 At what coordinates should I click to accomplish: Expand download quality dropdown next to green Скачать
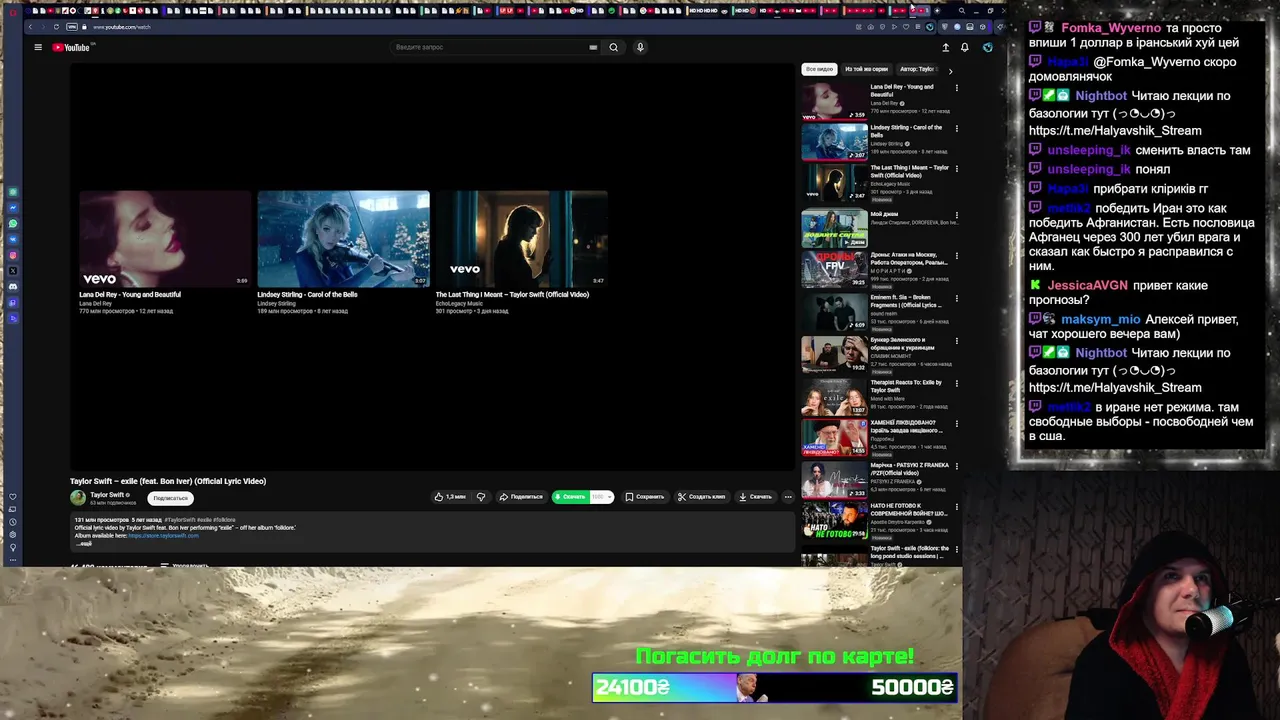pos(601,497)
